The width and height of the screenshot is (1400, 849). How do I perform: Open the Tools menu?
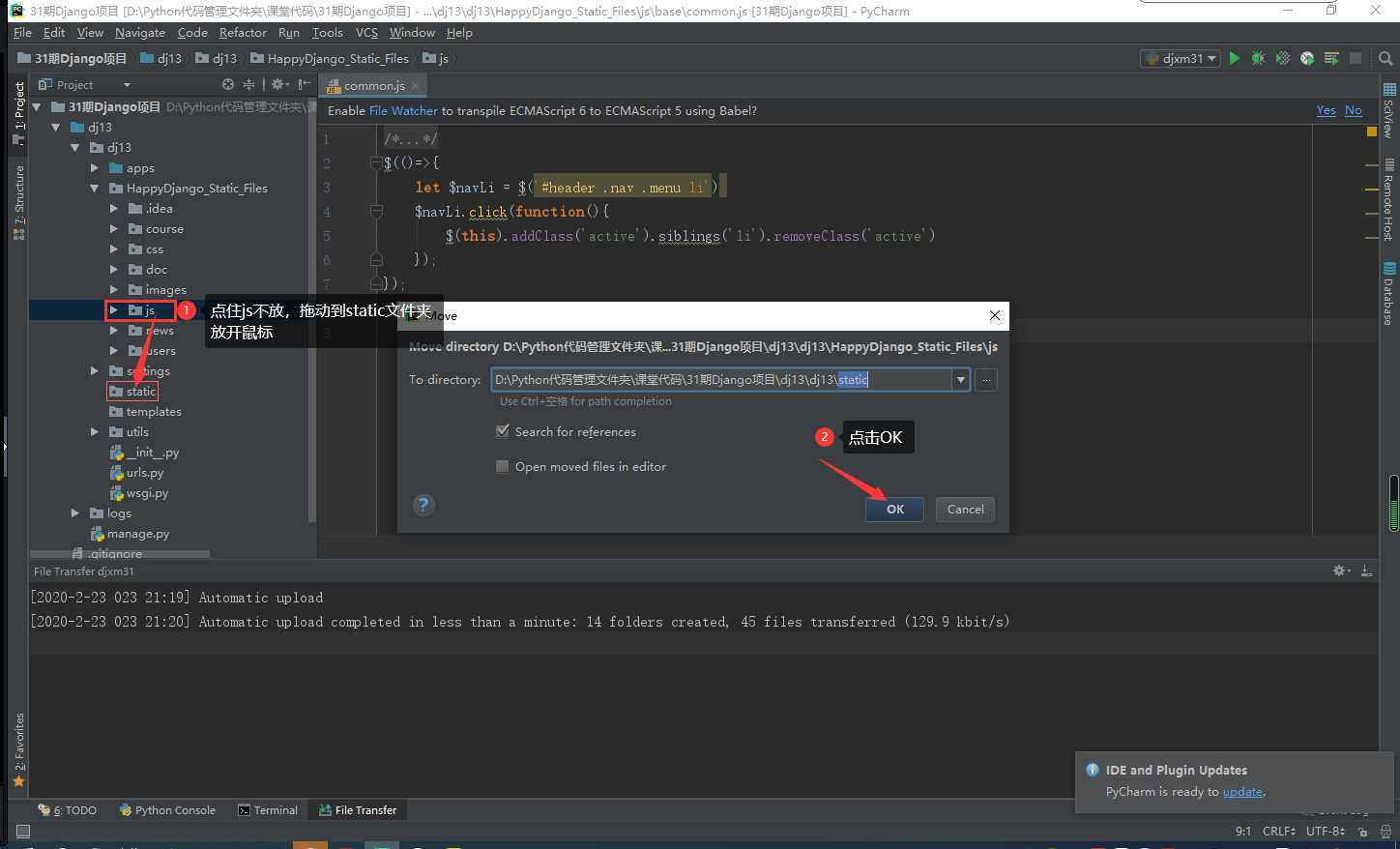point(328,32)
